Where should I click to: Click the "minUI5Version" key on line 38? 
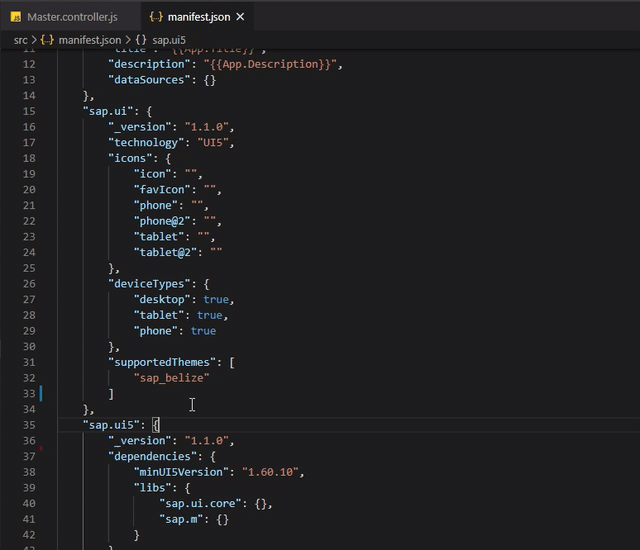point(181,472)
